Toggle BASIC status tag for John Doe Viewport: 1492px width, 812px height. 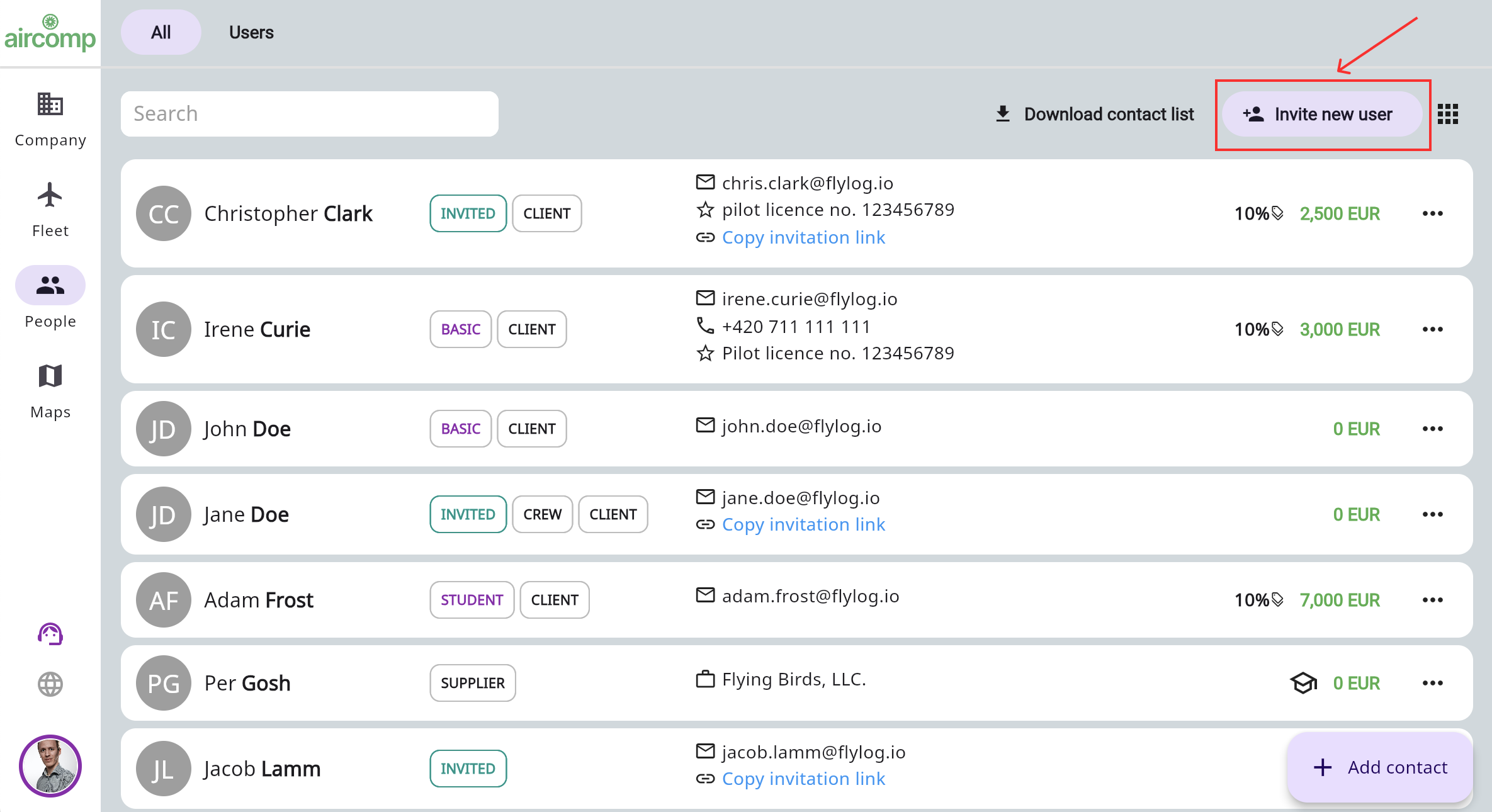[x=460, y=427]
